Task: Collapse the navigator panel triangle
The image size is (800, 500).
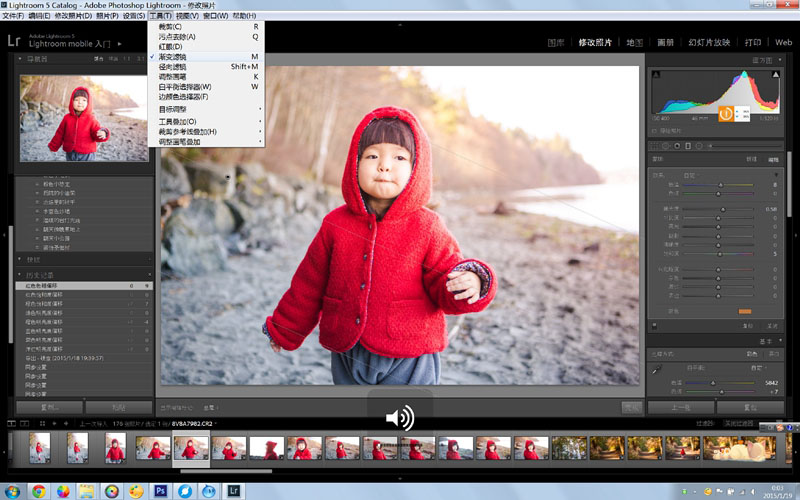Action: tap(20, 59)
